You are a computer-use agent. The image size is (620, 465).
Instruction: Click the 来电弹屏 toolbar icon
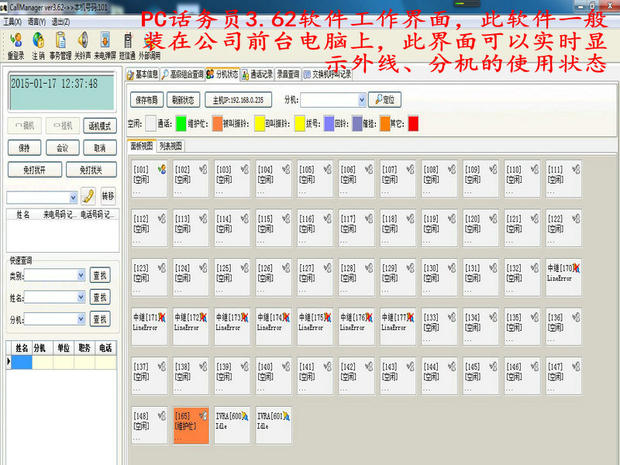point(105,45)
